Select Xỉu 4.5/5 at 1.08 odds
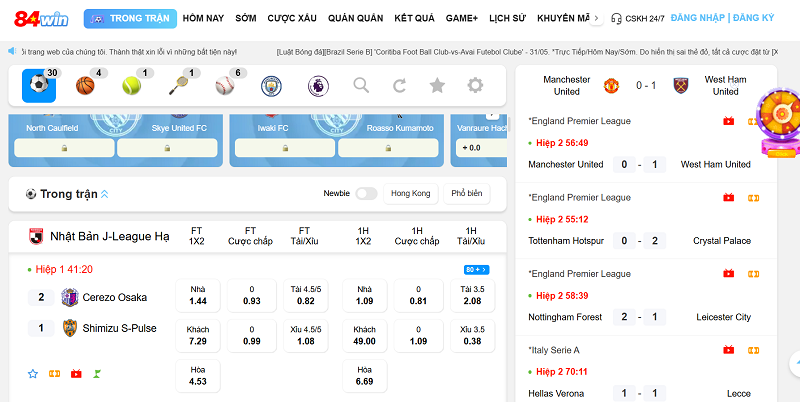The image size is (800, 402). 306,336
